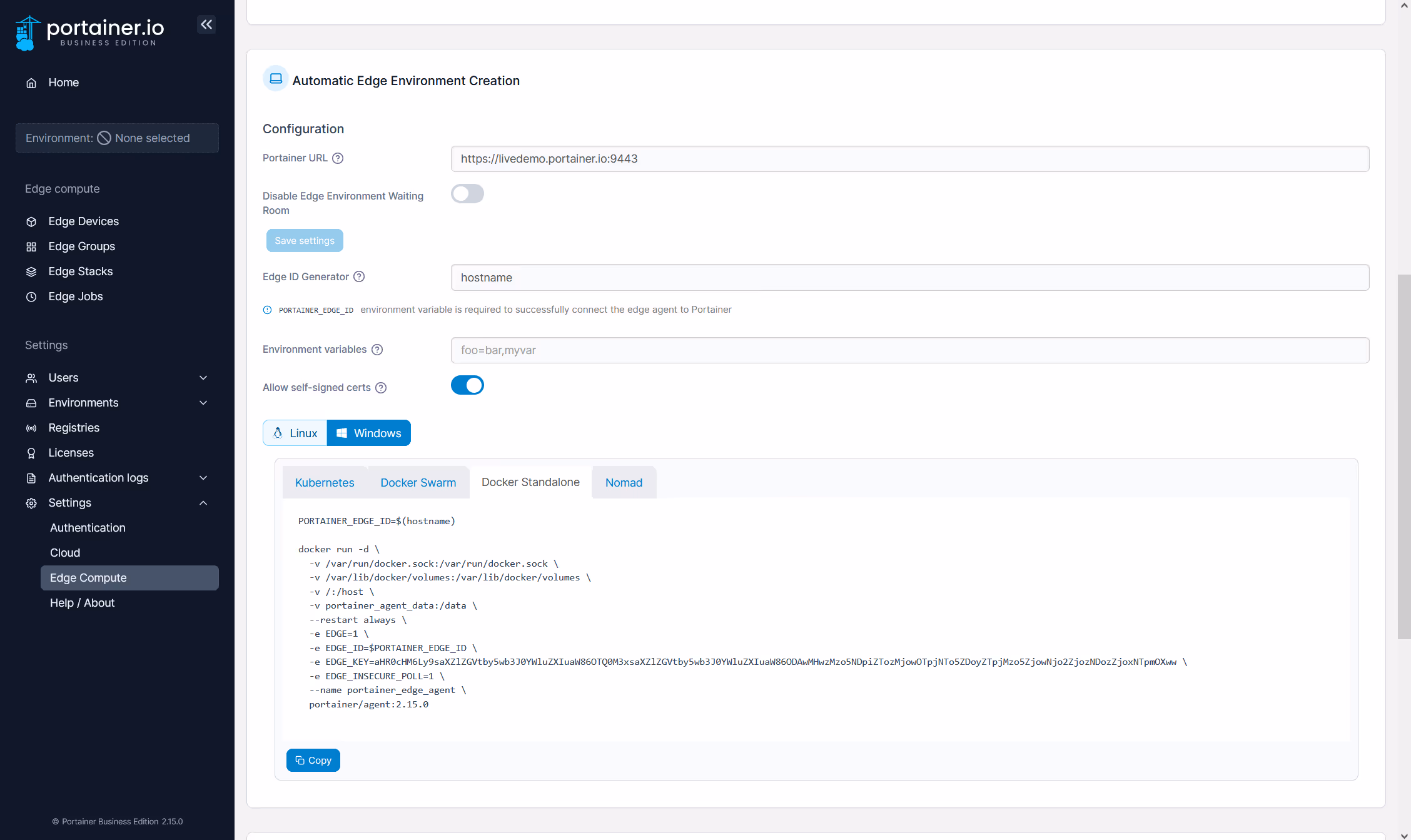Click the help icon beside Portainer URL

[x=338, y=158]
